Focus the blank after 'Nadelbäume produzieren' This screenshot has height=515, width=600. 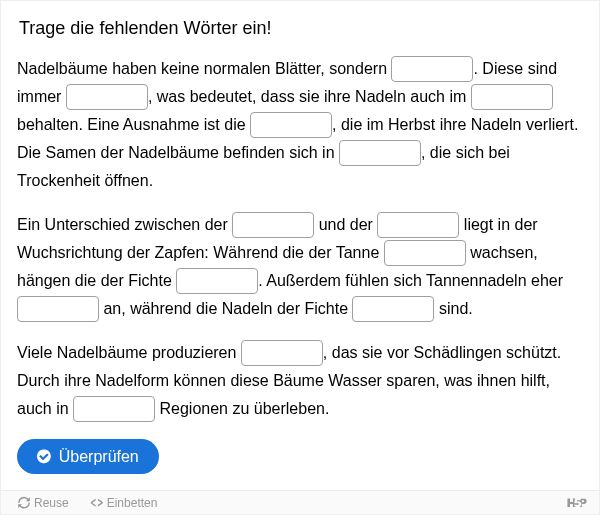pos(282,353)
